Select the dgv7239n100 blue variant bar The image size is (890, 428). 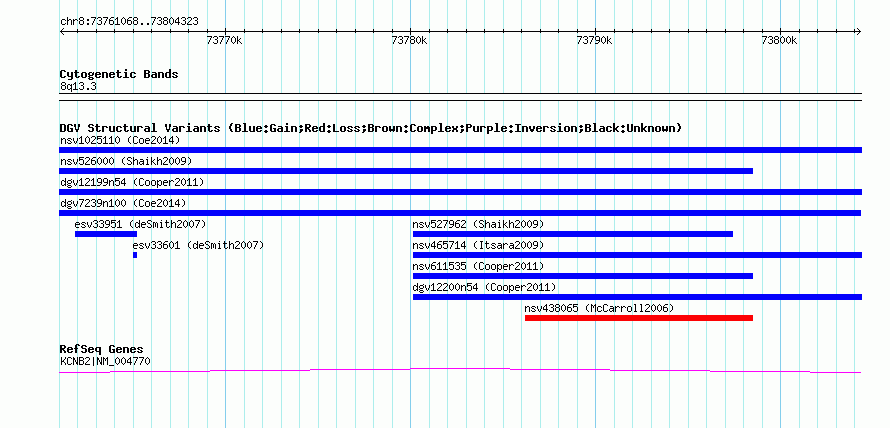(x=460, y=213)
